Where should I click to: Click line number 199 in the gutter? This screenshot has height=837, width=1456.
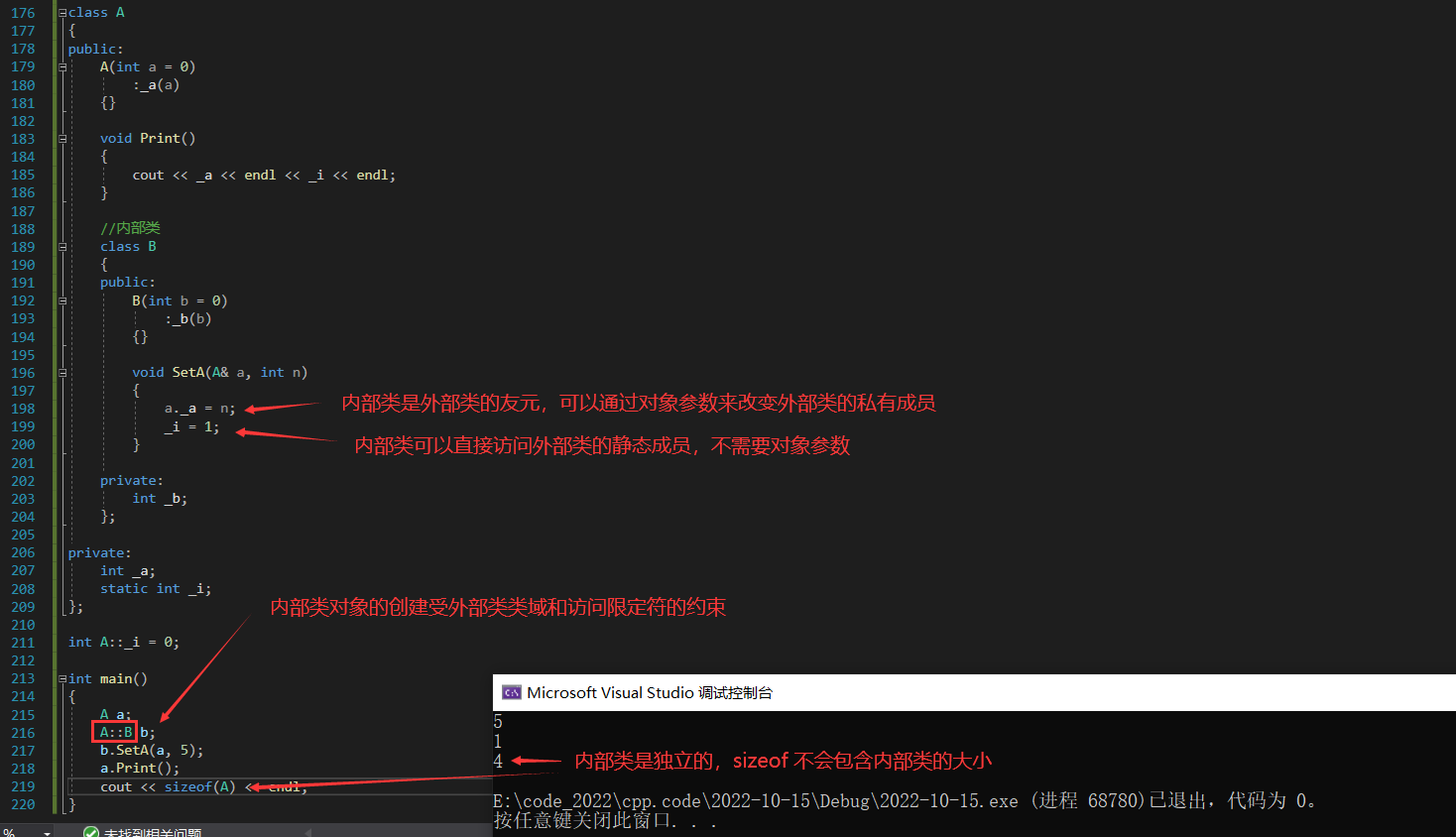coord(23,426)
